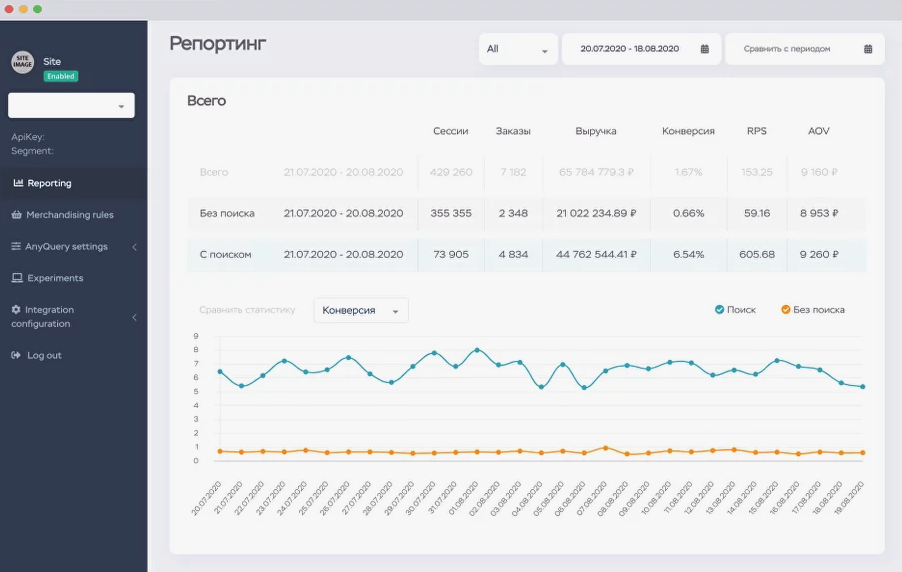Click the Репортинг page heading
The width and height of the screenshot is (902, 572).
217,44
